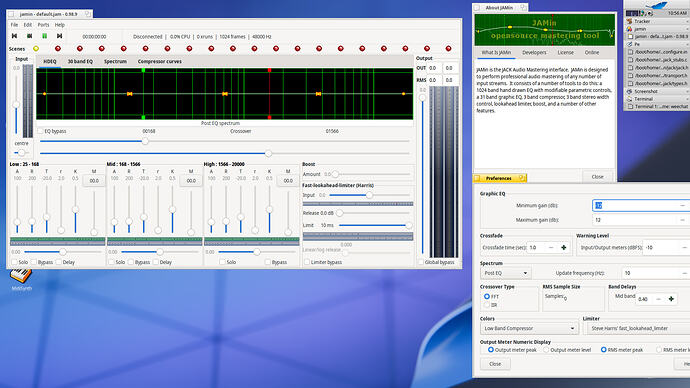Click the leftmost yellow dot handle on EQ curve
This screenshot has height=388, width=690.
coord(44,94)
